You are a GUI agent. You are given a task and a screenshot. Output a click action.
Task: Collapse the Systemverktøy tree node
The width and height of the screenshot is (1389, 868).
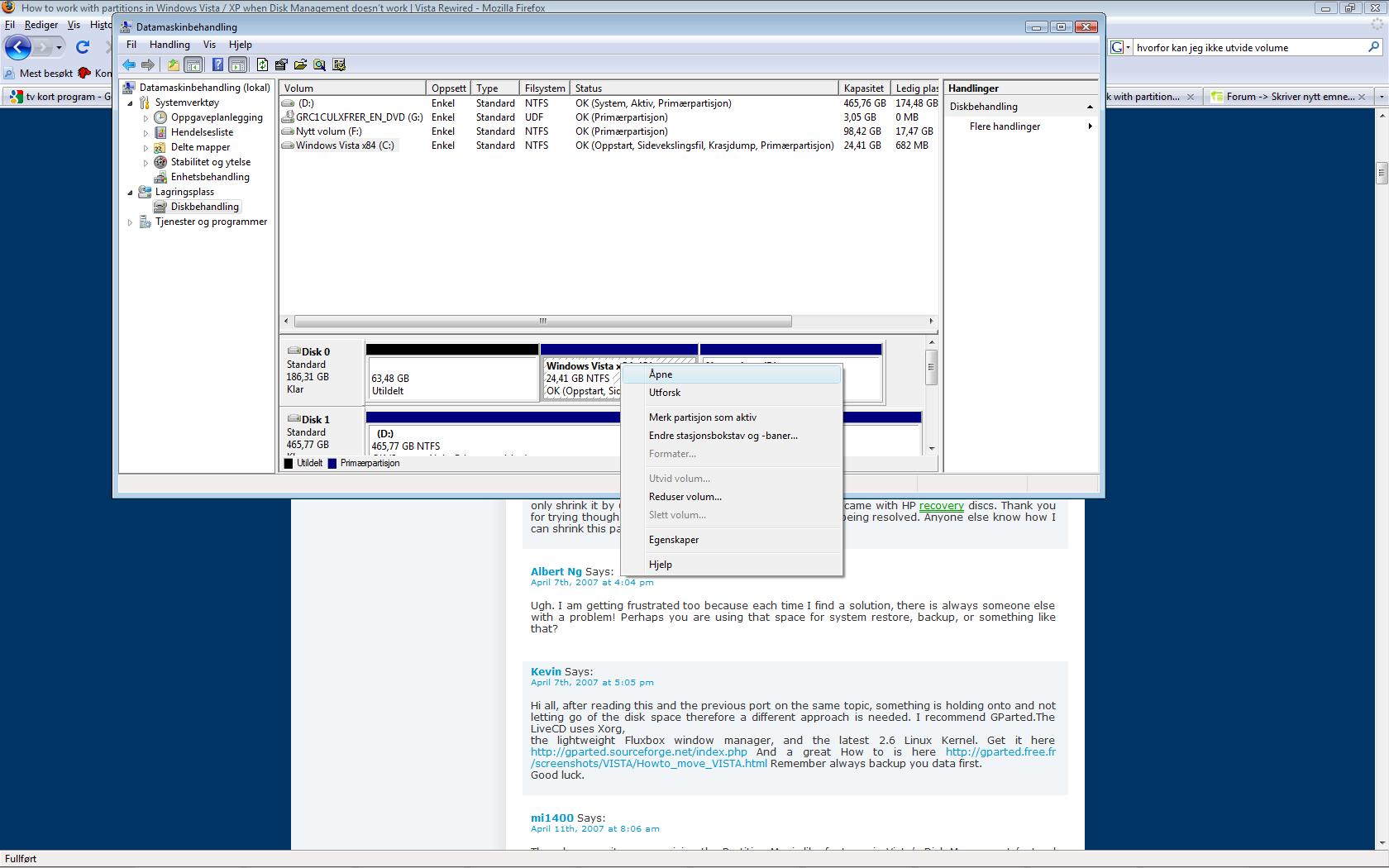pos(130,103)
